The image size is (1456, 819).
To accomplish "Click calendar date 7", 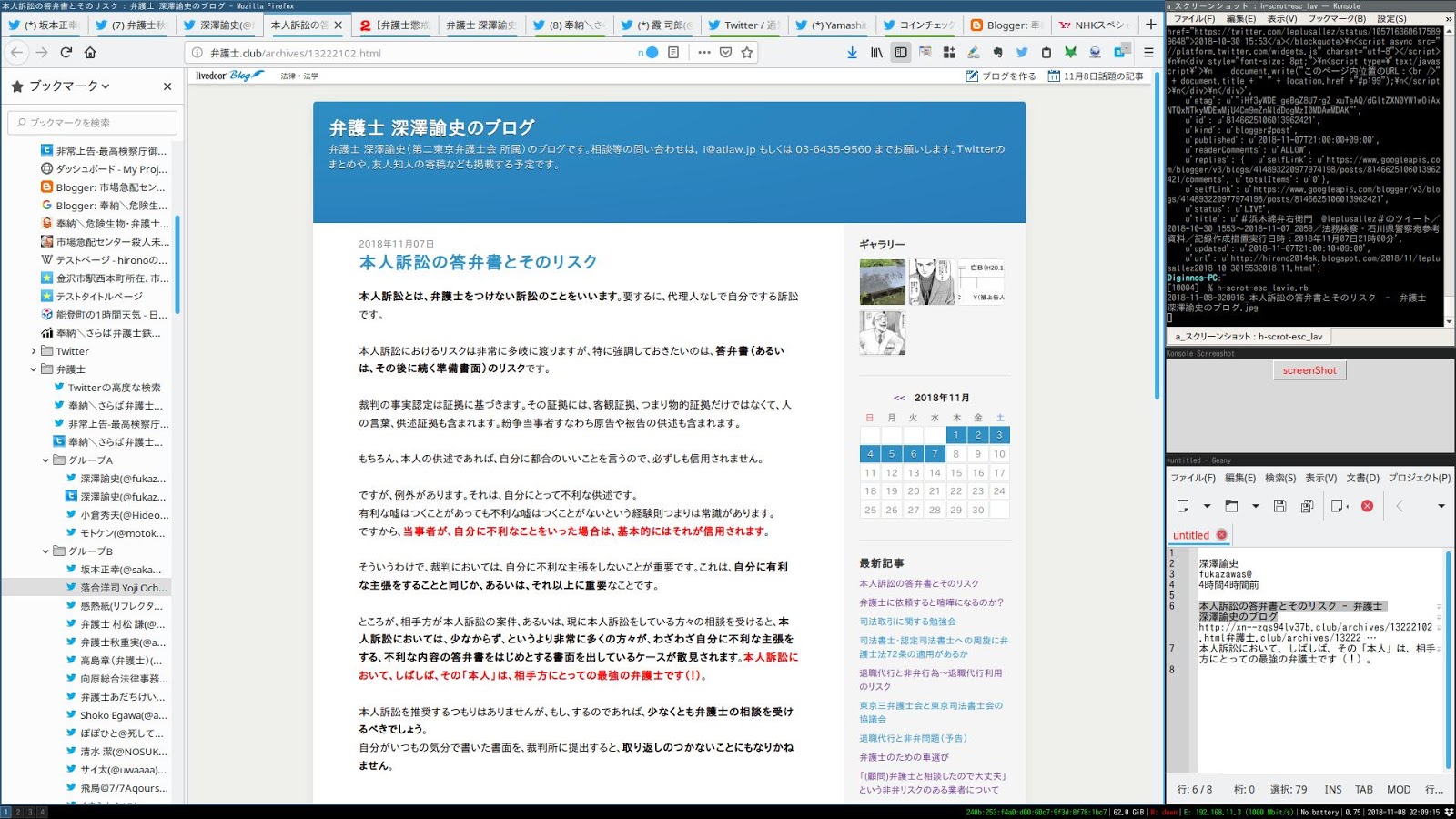I will [x=935, y=453].
